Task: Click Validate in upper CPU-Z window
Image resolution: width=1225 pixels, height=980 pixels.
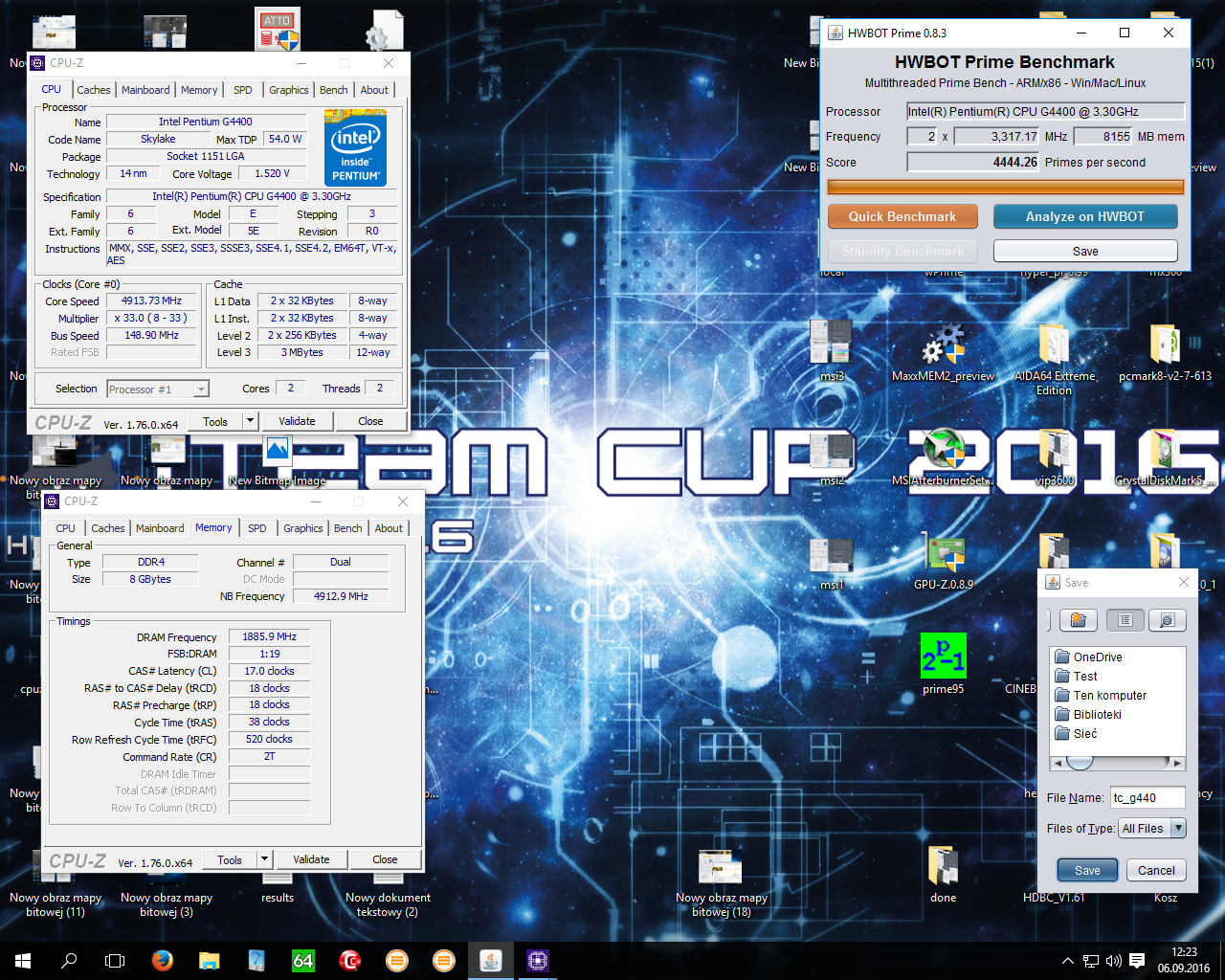Action: click(297, 421)
